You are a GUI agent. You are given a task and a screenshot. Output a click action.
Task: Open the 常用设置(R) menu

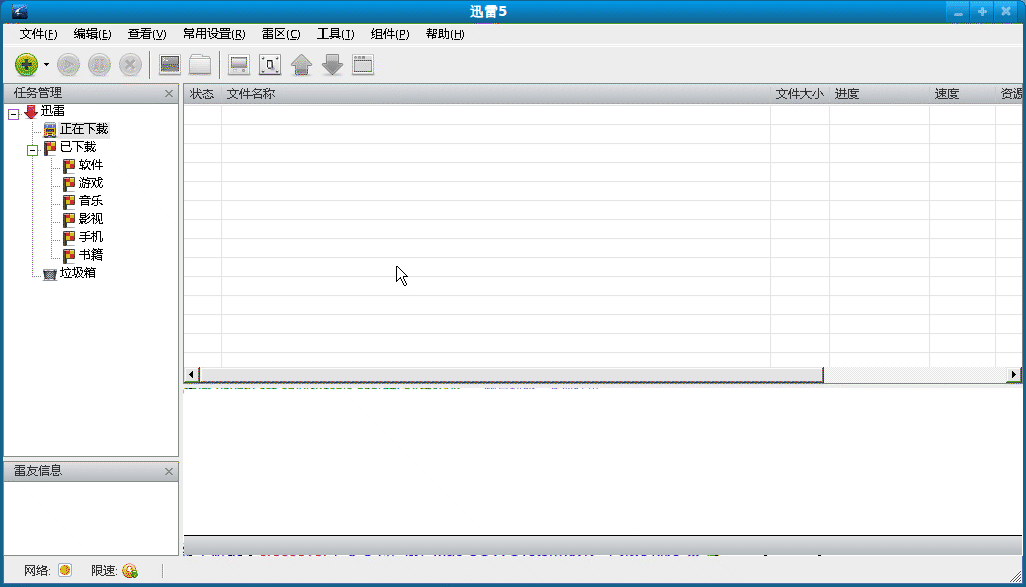[x=214, y=34]
